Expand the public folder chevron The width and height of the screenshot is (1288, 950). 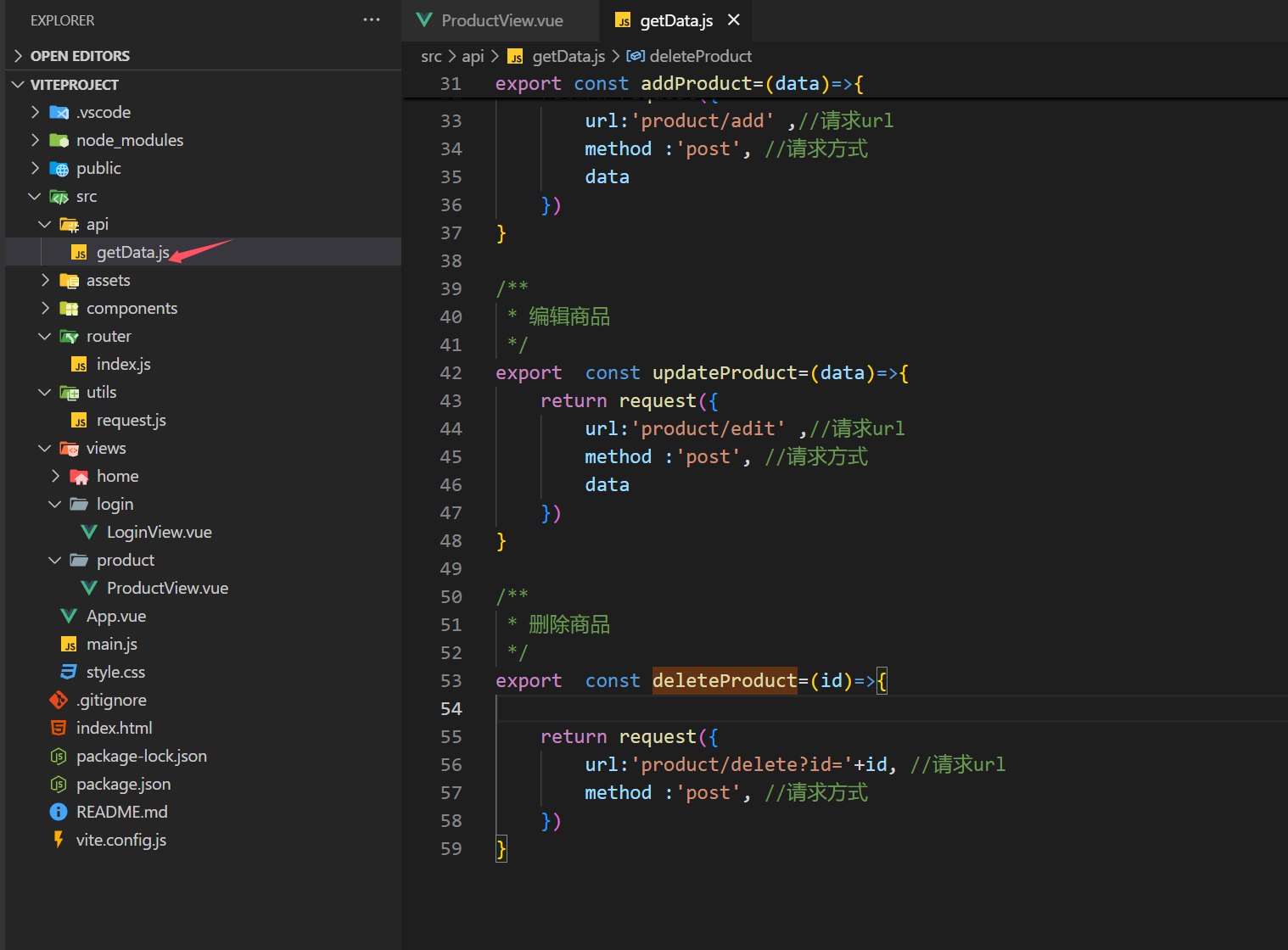35,168
